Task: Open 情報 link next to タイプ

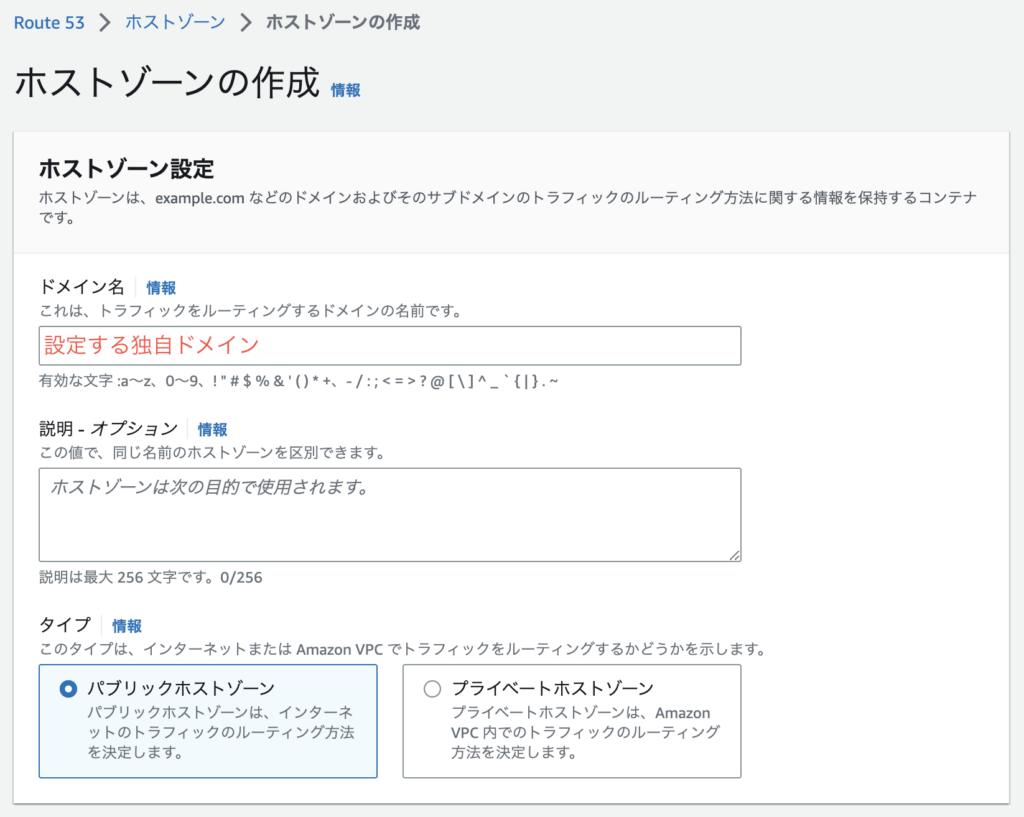Action: [x=127, y=626]
